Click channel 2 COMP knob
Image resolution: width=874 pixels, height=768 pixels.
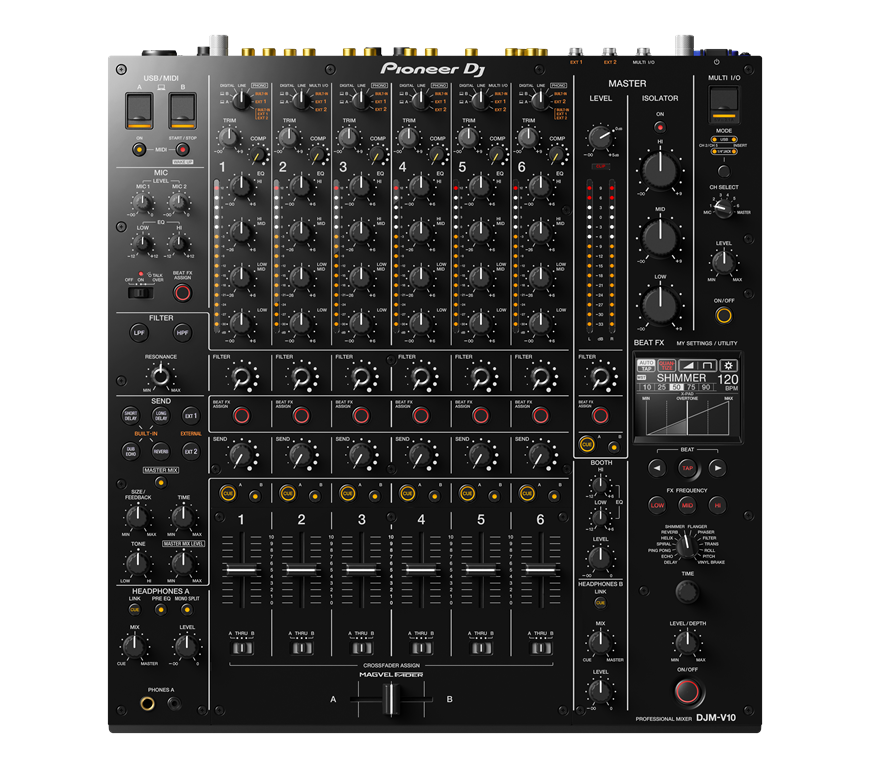click(317, 155)
